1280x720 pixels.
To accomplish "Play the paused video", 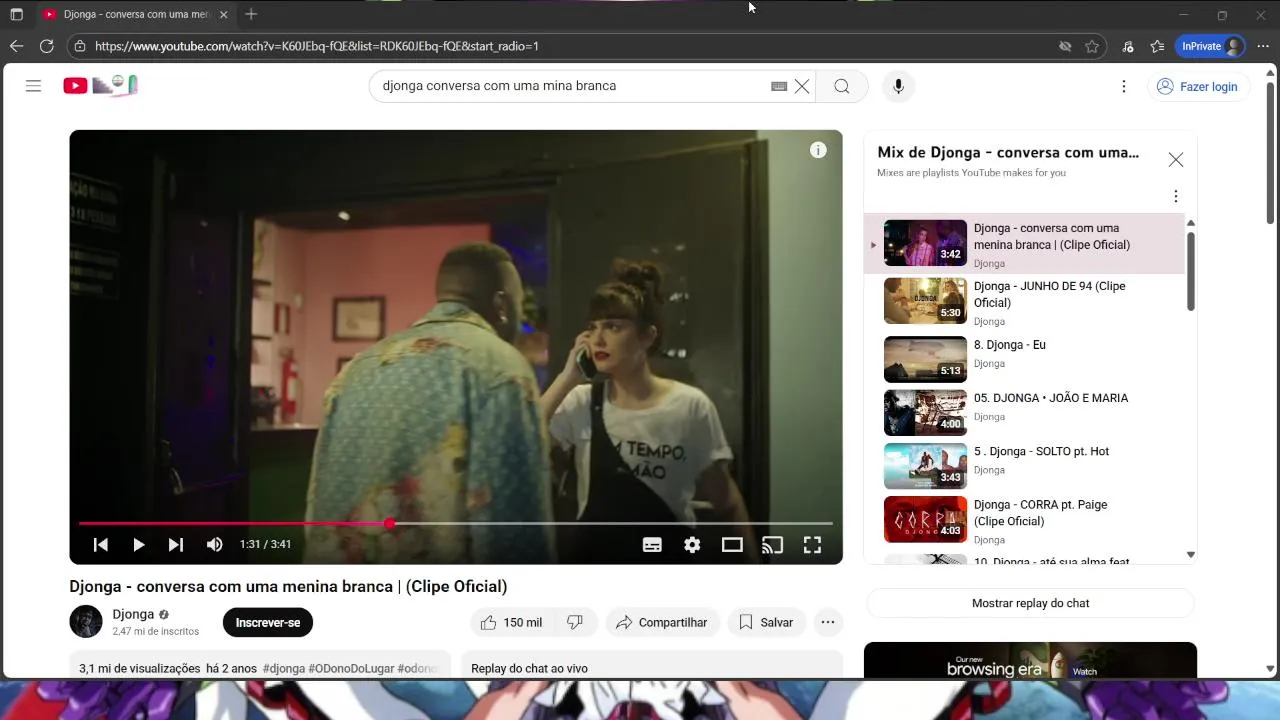I will coord(138,545).
